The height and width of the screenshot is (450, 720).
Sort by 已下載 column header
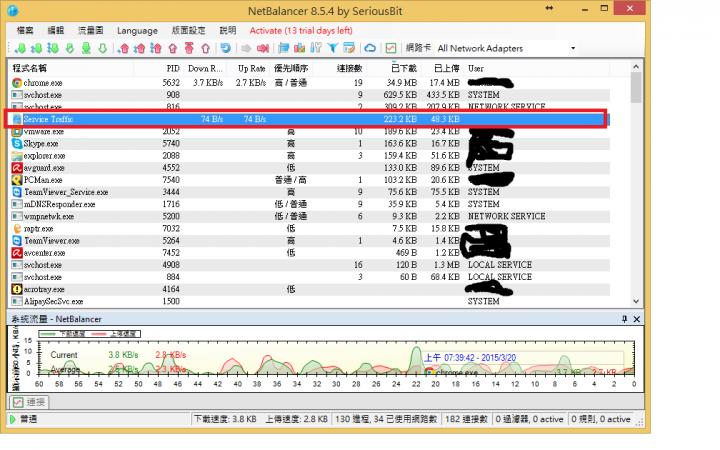click(394, 68)
